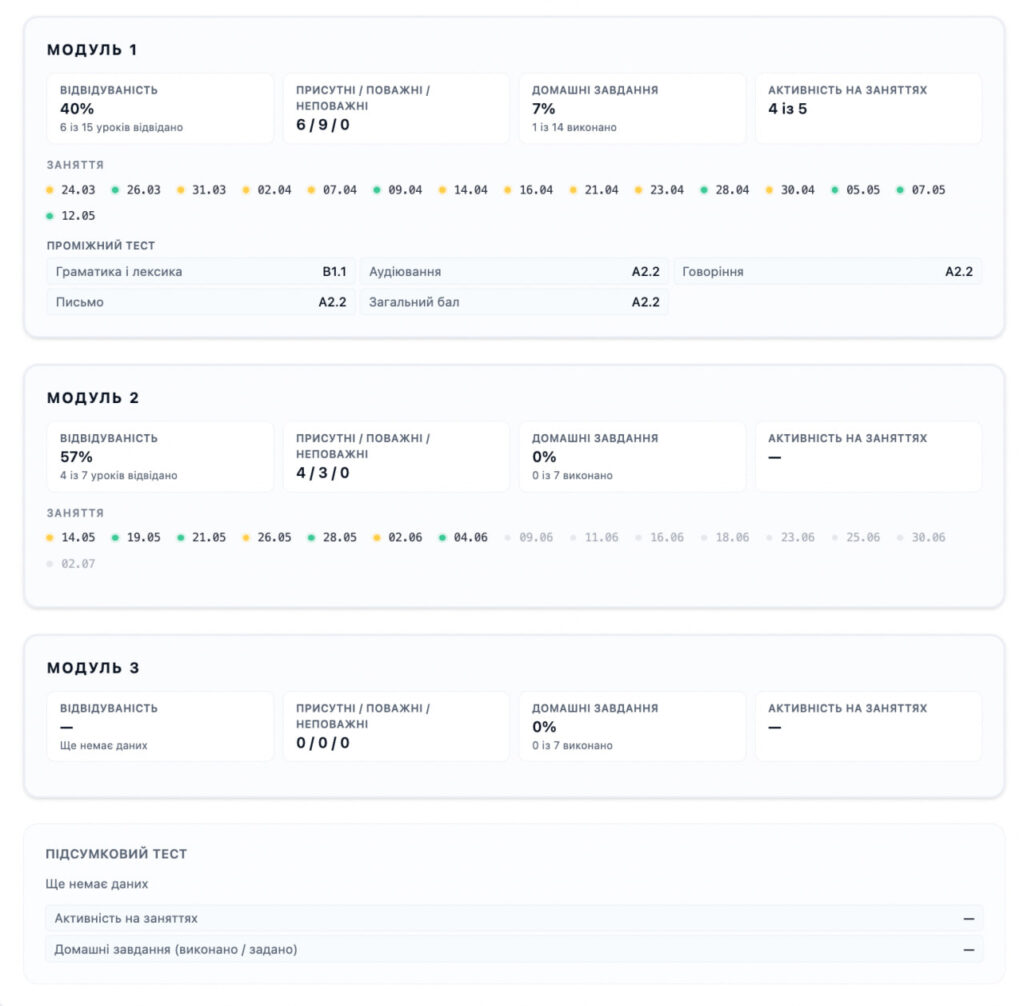Click the 'Аудіювання' test result row
The height and width of the screenshot is (1006, 1024).
click(x=514, y=272)
